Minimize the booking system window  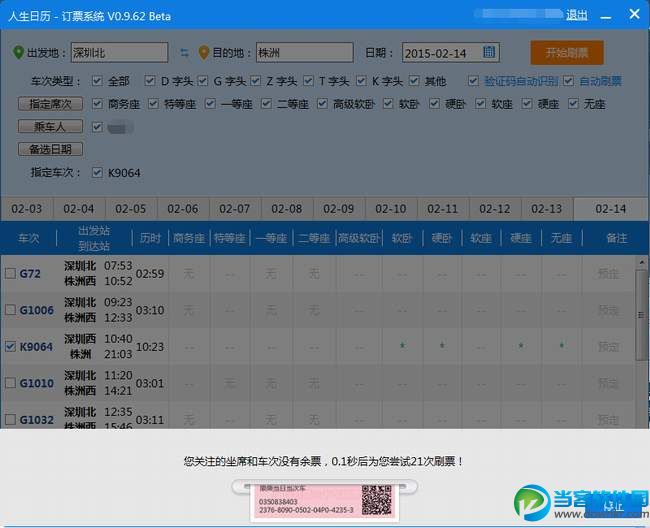[x=606, y=17]
